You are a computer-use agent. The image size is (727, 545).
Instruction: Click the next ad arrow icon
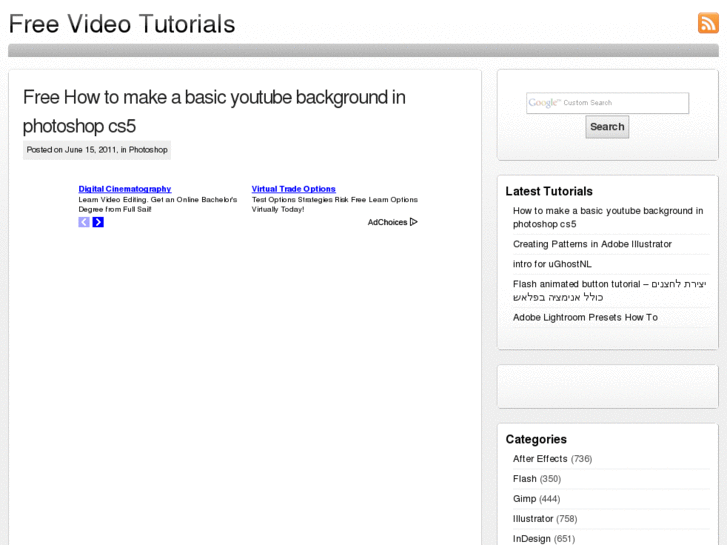pos(98,222)
